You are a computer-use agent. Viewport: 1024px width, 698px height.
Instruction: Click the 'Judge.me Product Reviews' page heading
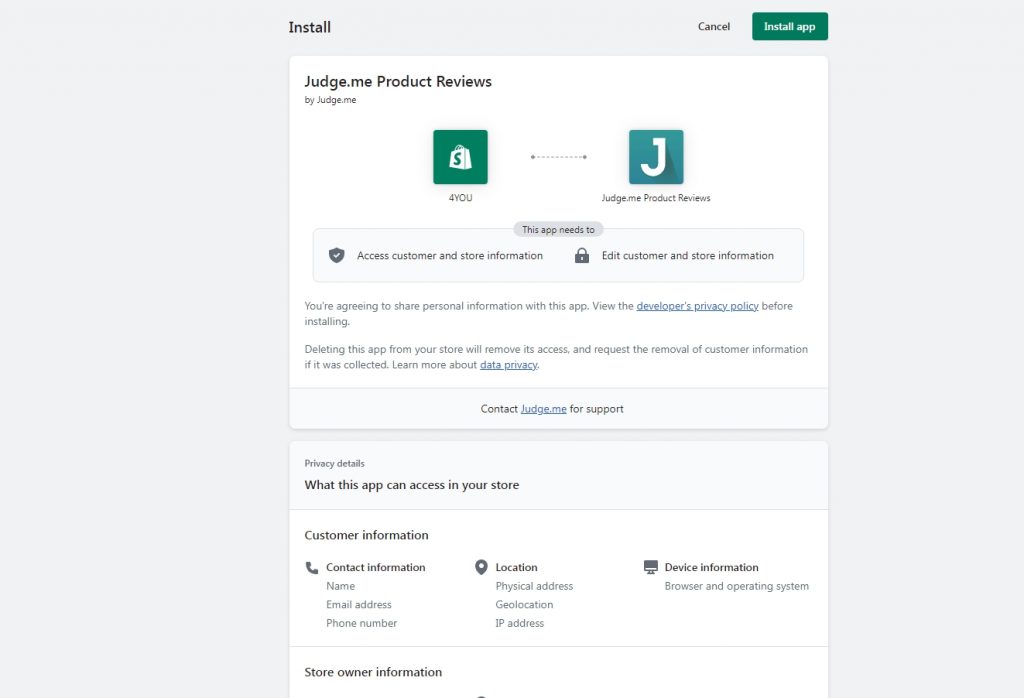(398, 82)
